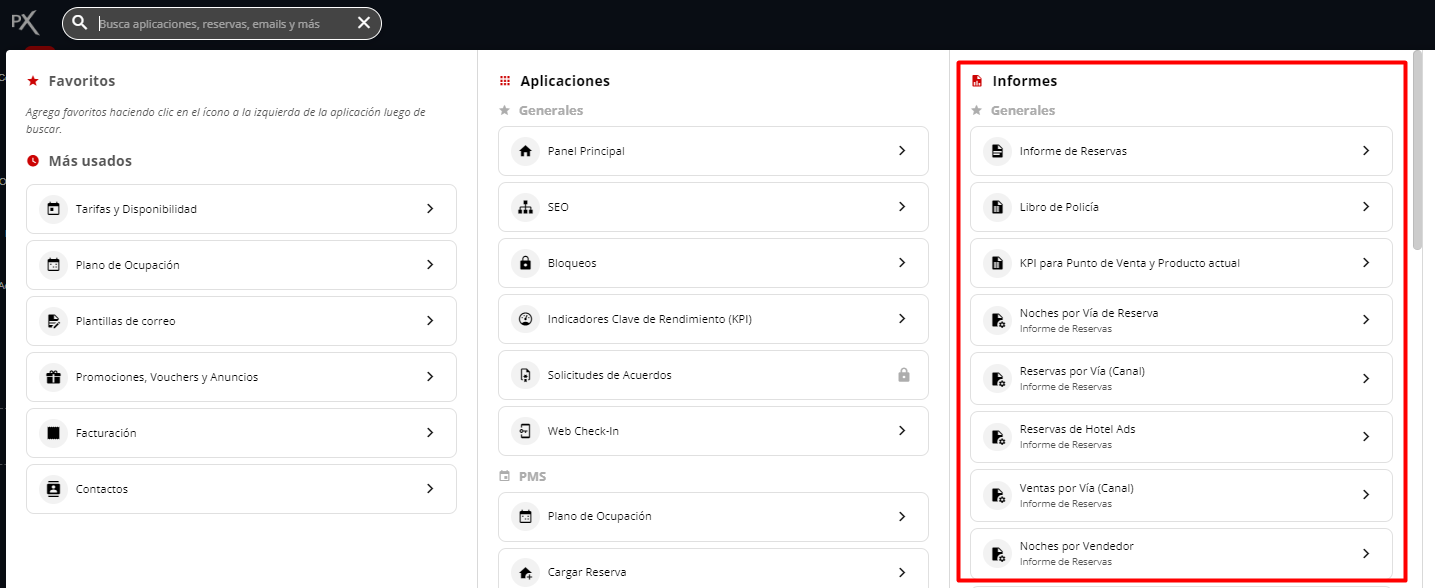Click the star beside Favoritos
This screenshot has width=1435, height=588.
pyautogui.click(x=31, y=81)
